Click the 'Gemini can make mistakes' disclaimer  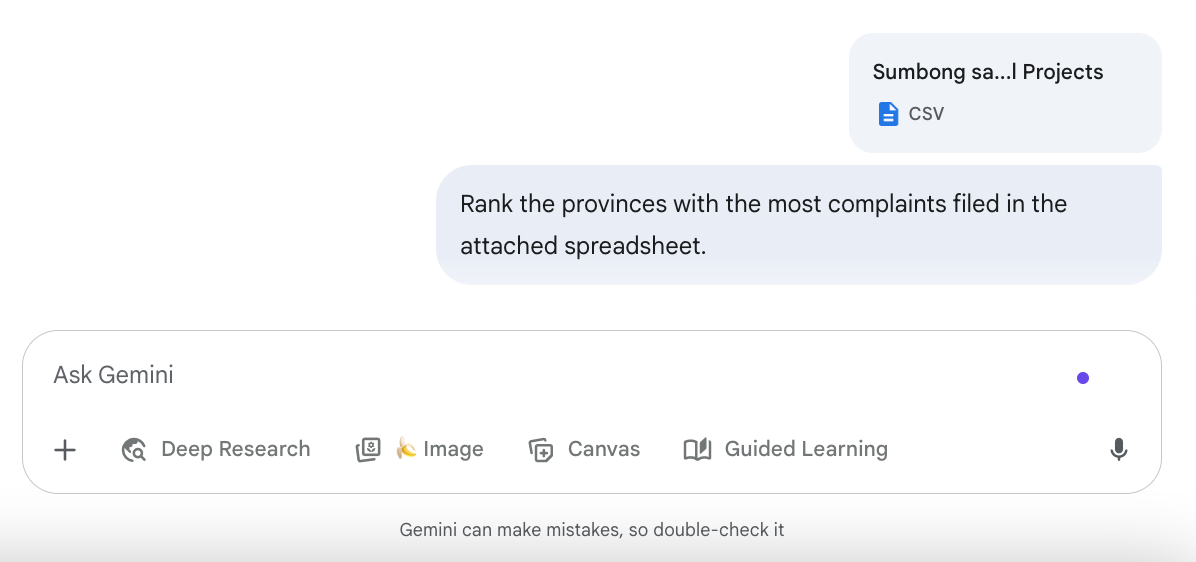click(x=591, y=530)
